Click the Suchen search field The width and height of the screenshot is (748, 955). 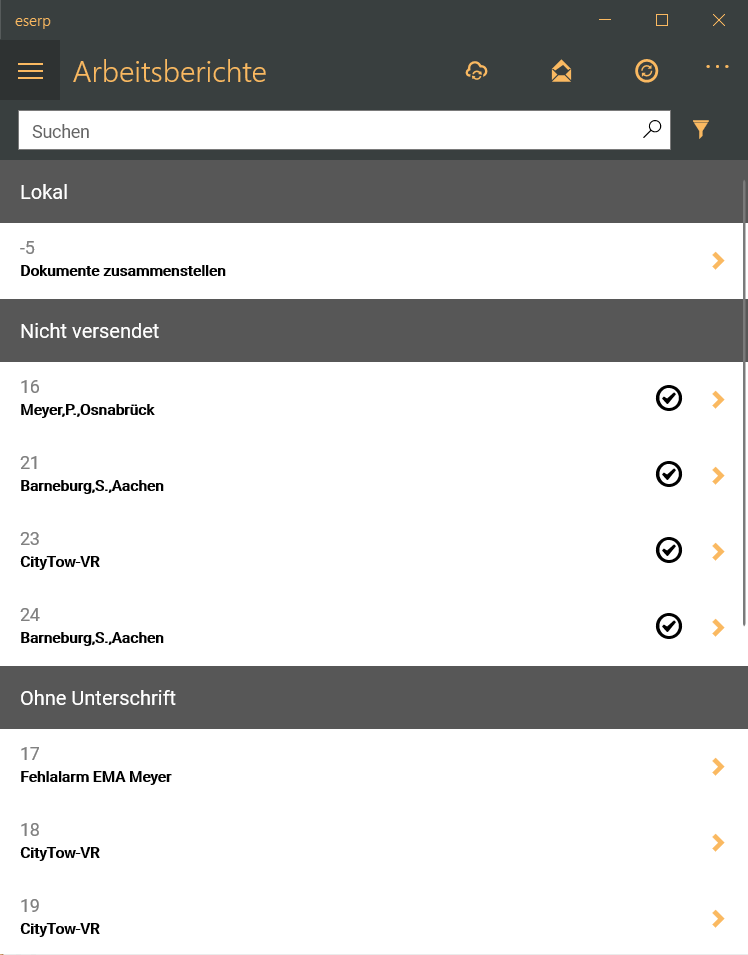[x=344, y=130]
